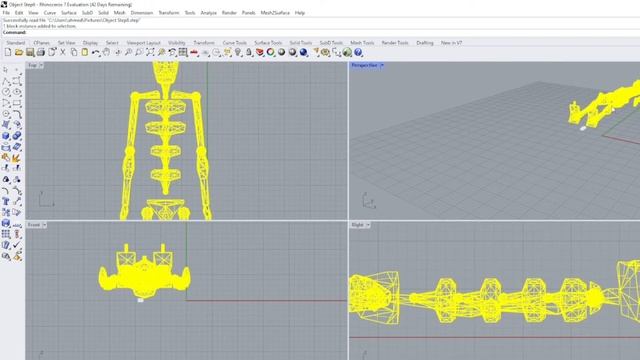This screenshot has height=360, width=640.
Task: Open the Perspective viewport dropdown arrow
Action: (x=382, y=65)
